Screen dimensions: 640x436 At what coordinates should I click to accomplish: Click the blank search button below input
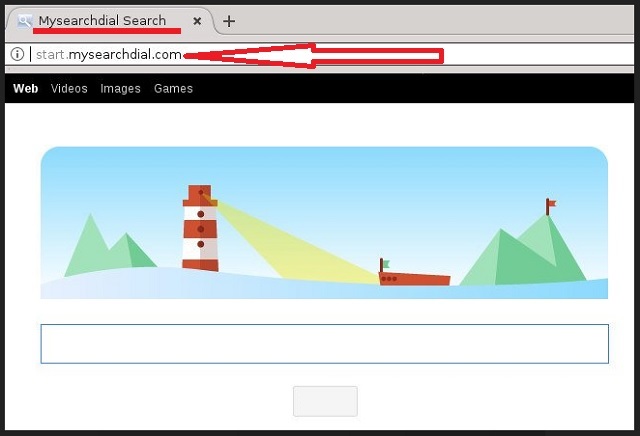325,401
